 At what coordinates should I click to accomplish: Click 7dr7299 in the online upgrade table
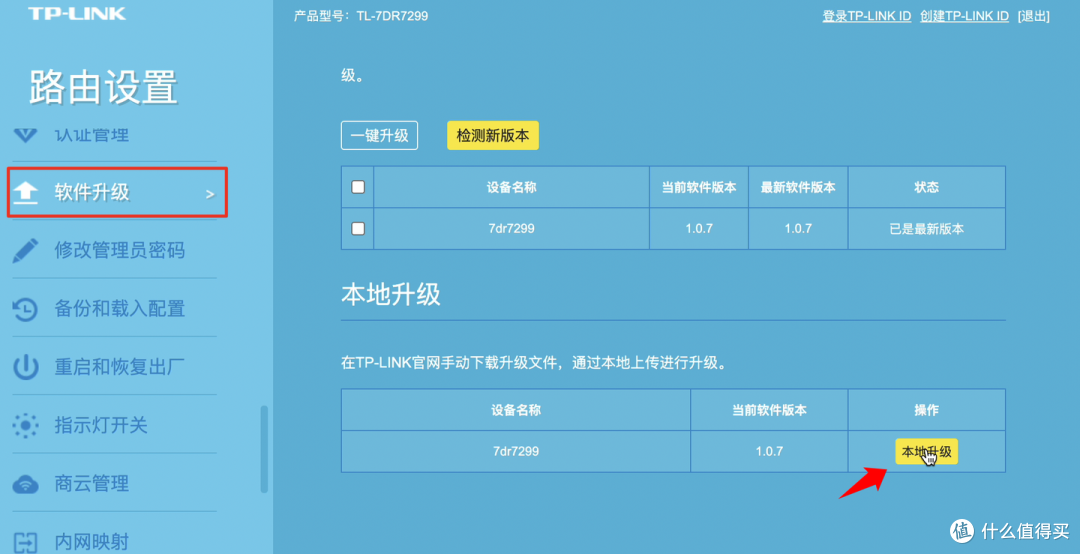click(511, 228)
